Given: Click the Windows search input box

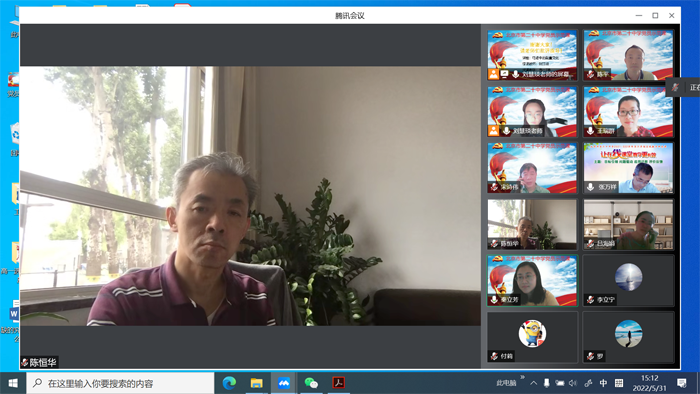Looking at the screenshot, I should [x=121, y=383].
